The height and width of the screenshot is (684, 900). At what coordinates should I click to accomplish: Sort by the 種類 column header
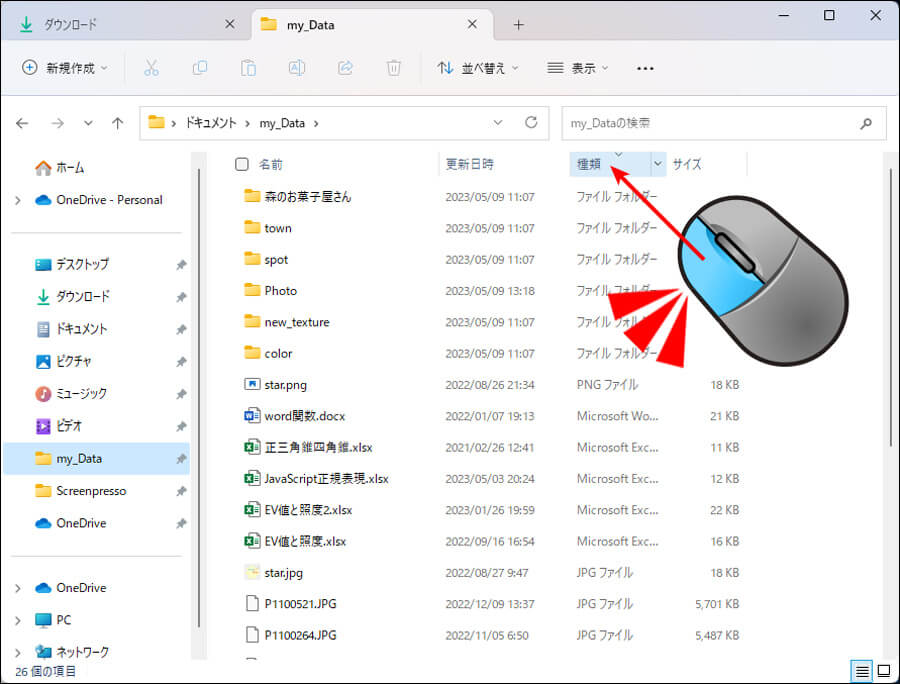589,164
